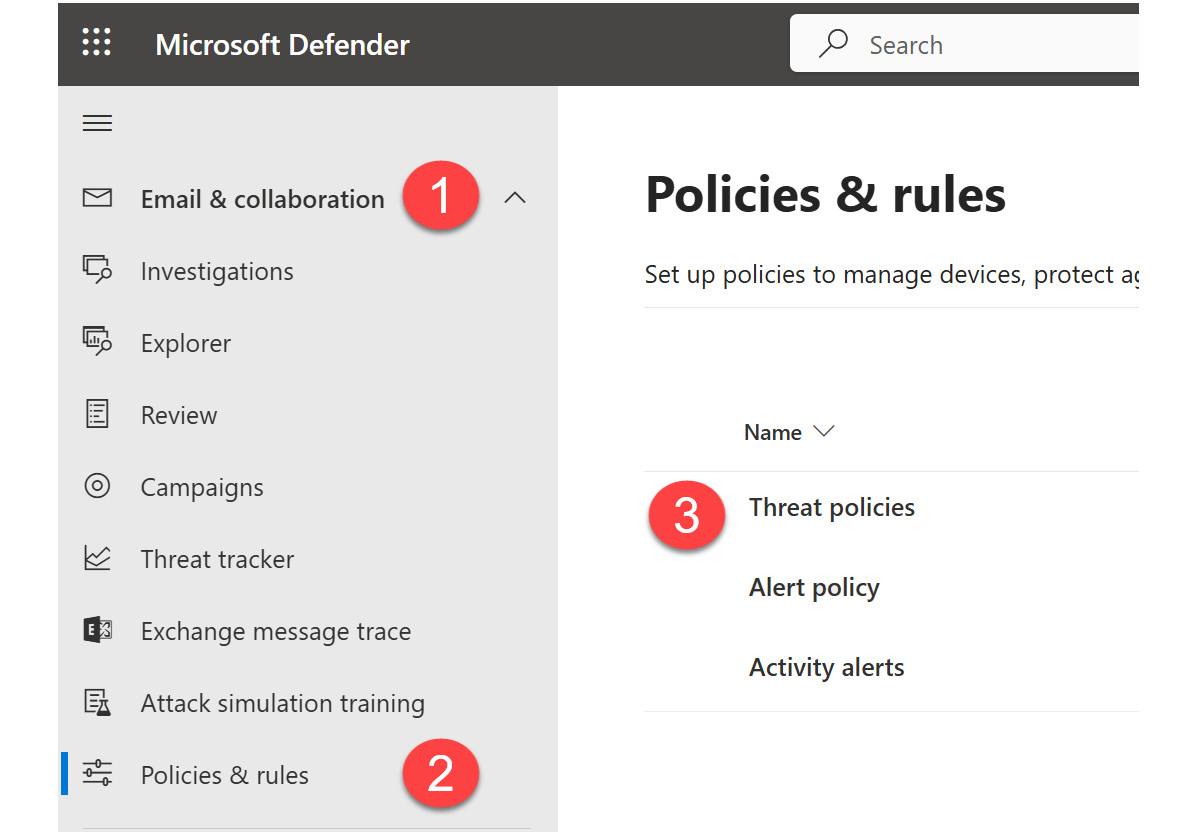Image resolution: width=1194 pixels, height=833 pixels.
Task: Click the Exchange message trace icon
Action: (x=97, y=630)
